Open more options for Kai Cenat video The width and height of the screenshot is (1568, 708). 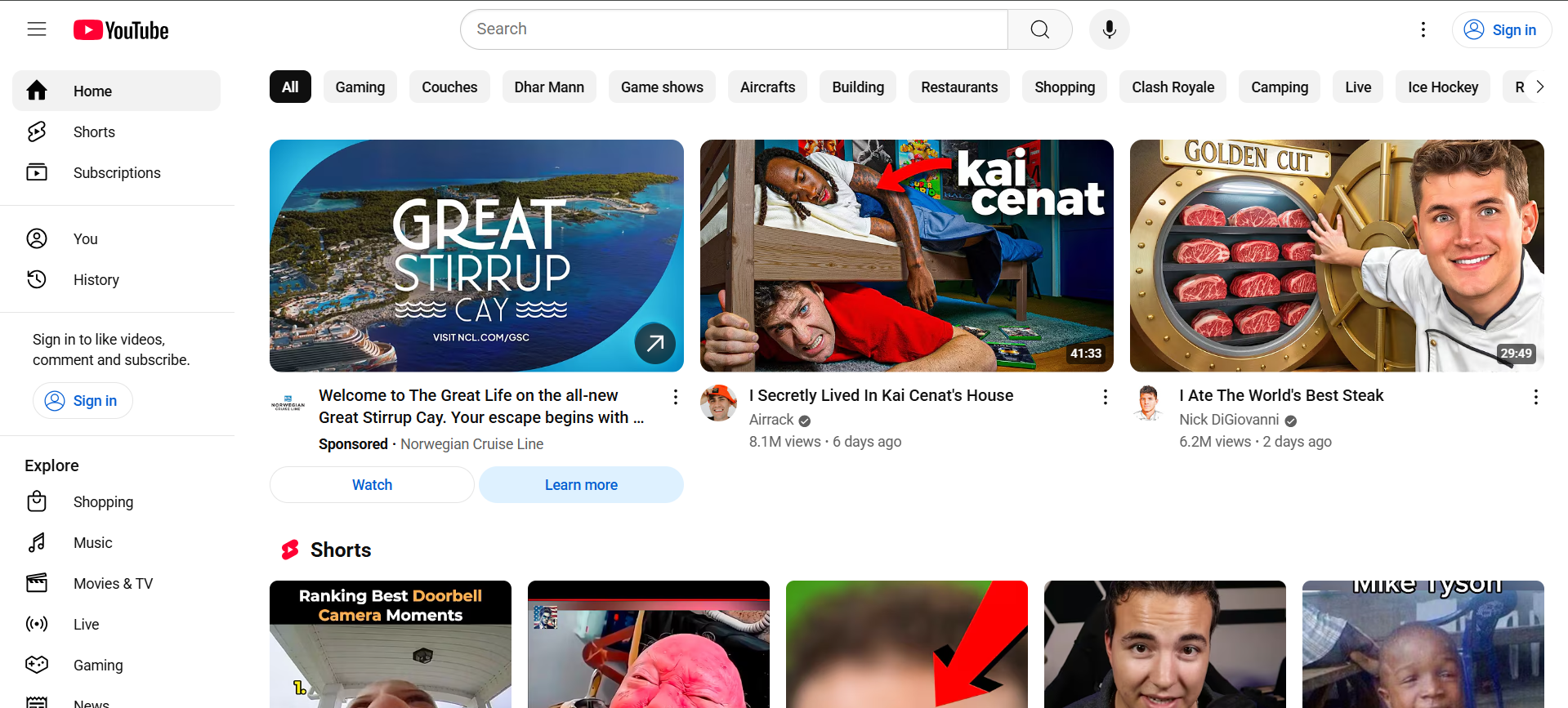(x=1105, y=397)
